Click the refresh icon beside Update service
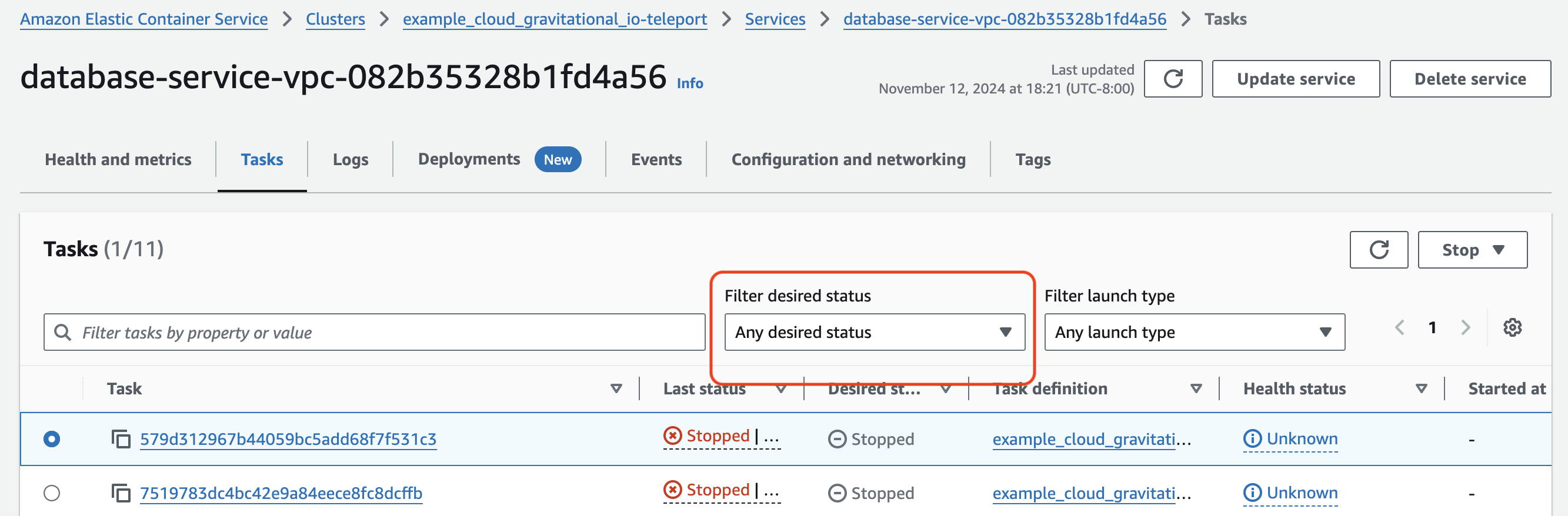 1172,79
